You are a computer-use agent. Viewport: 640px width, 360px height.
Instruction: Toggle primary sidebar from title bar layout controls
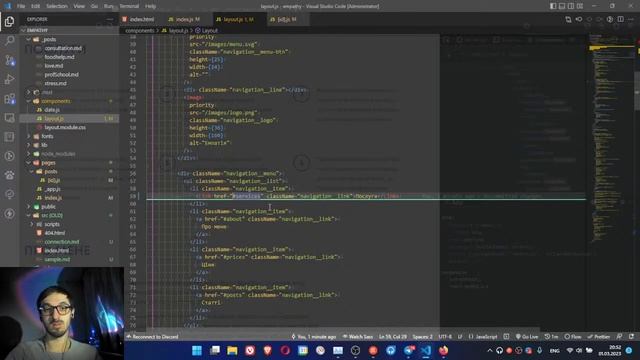(553, 6)
